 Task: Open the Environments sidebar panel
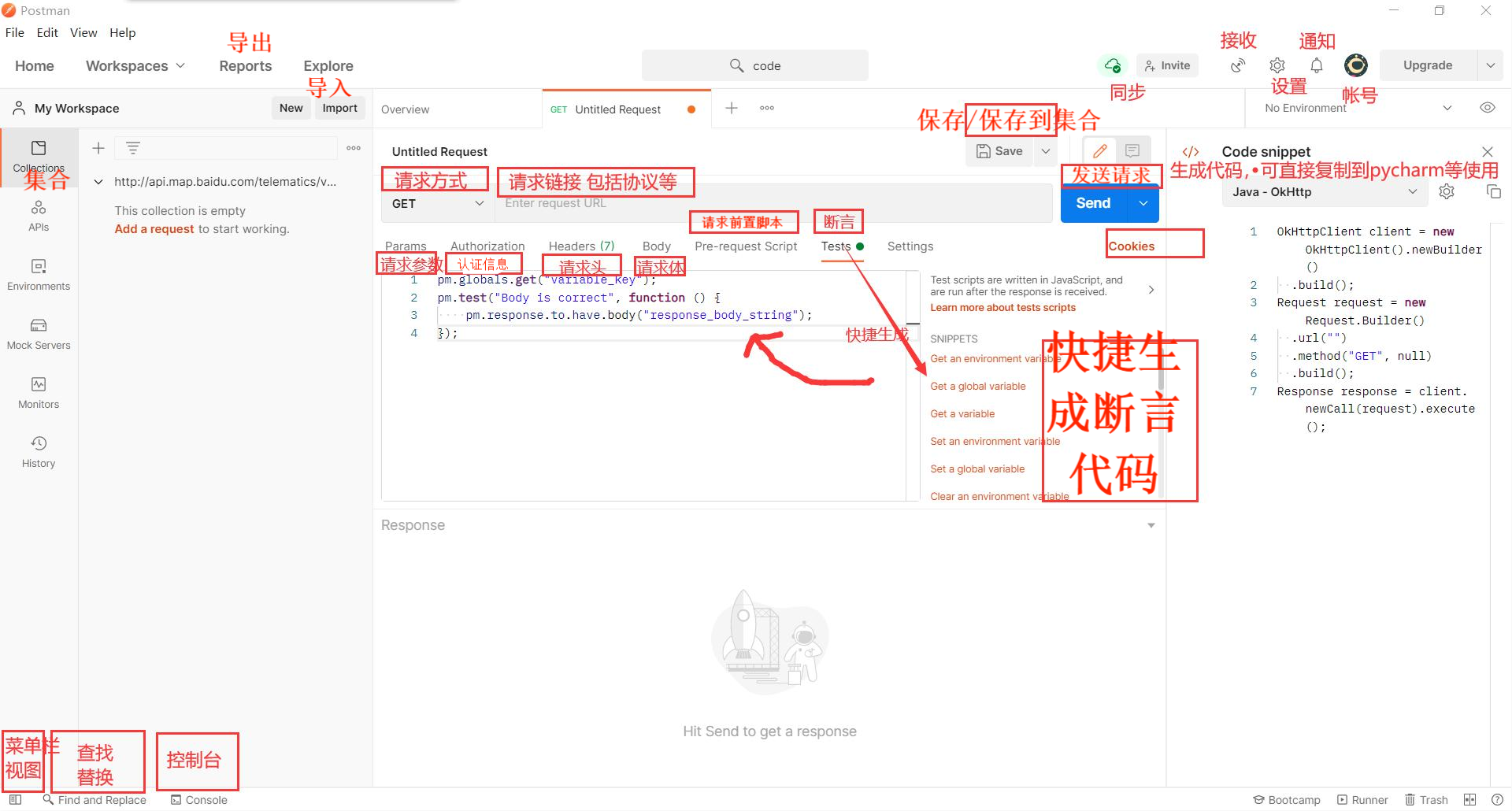39,276
